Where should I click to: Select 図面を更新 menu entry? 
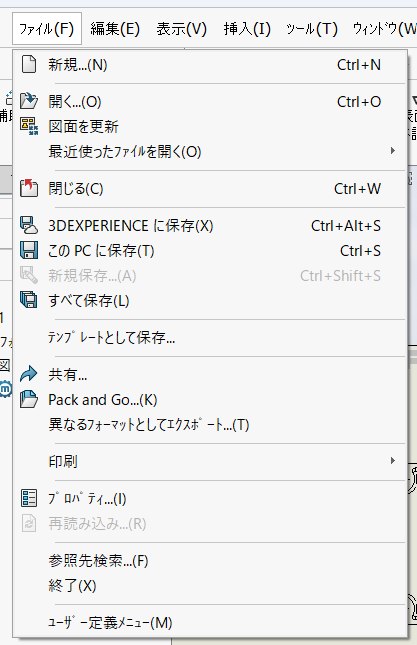tap(210, 127)
